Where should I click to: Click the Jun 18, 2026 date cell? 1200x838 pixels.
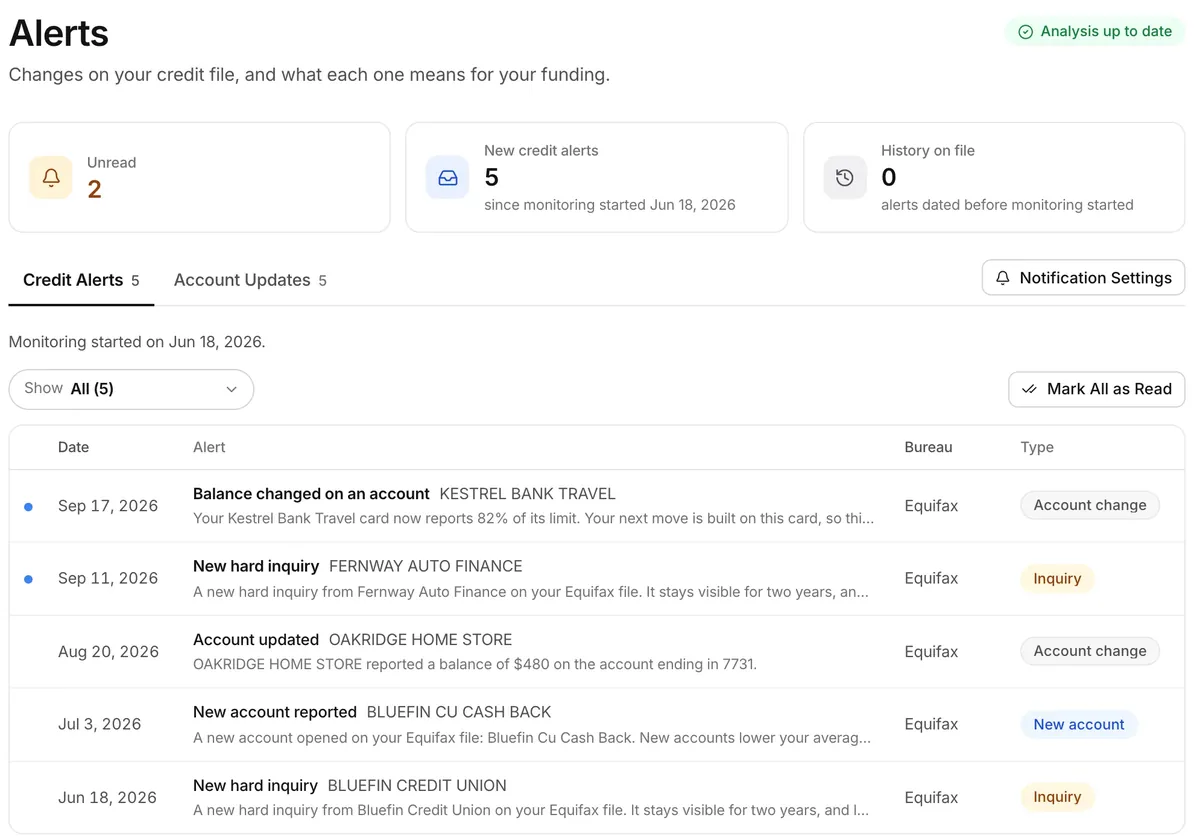[107, 798]
